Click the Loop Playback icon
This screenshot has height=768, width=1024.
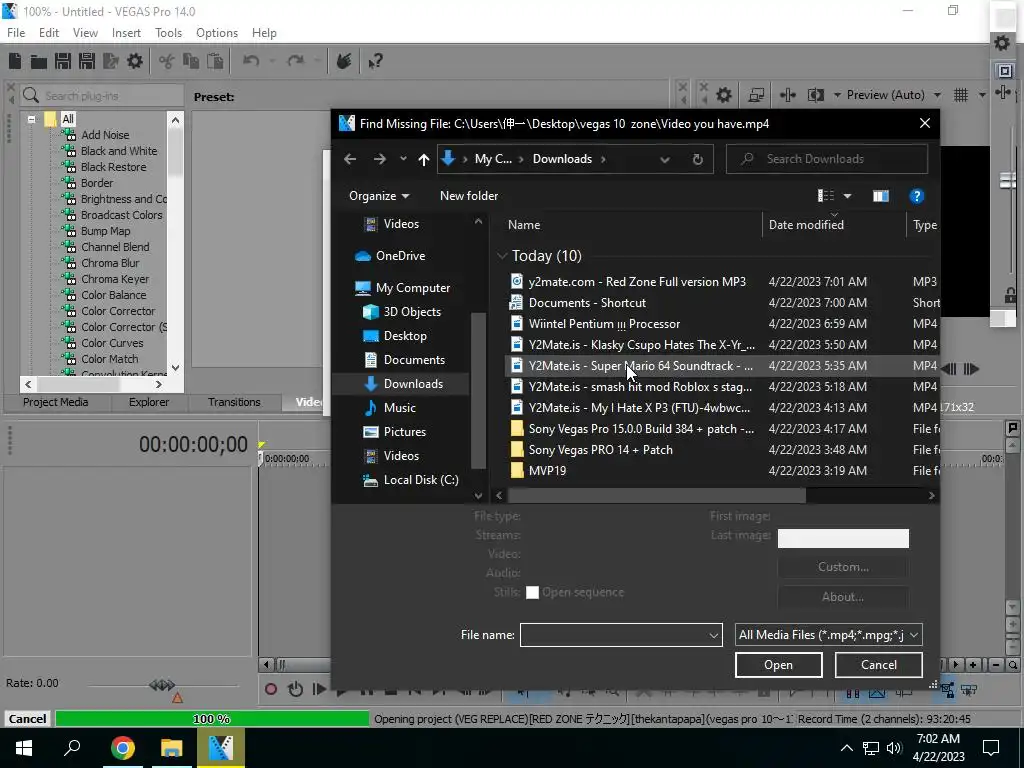pyautogui.click(x=295, y=689)
